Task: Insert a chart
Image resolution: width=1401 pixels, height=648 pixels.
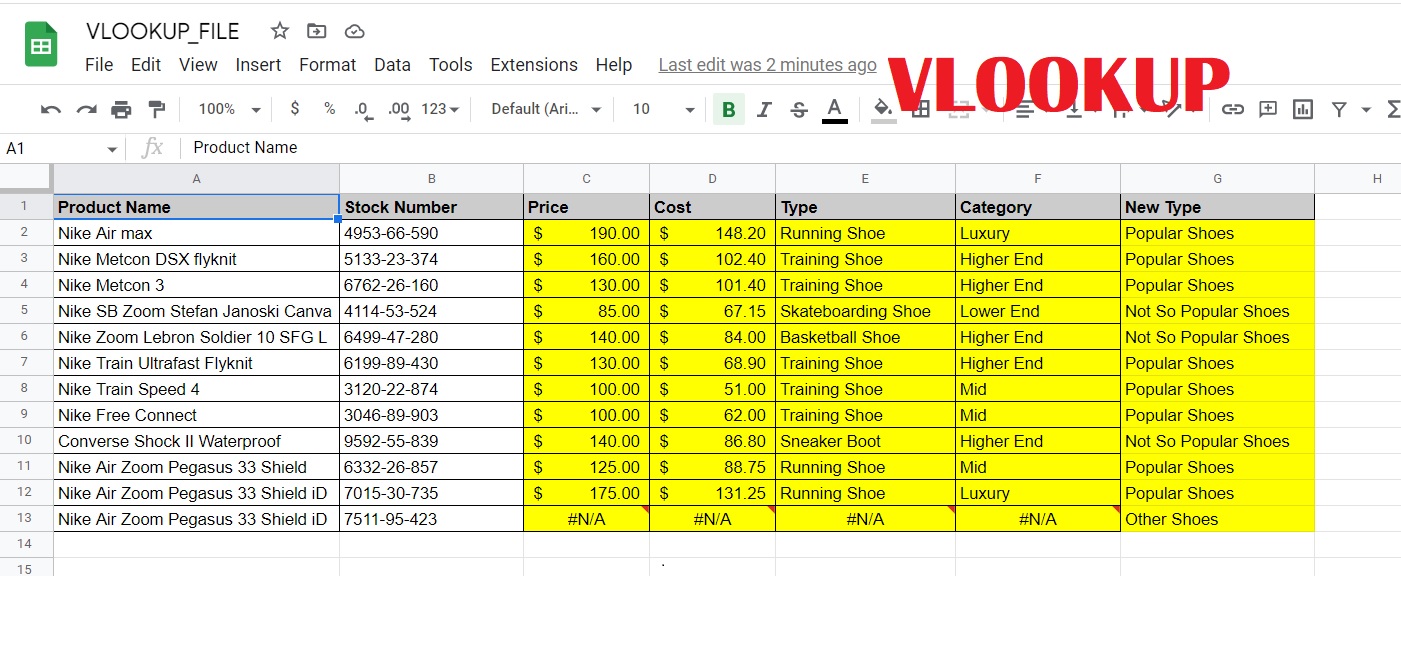Action: coord(1303,109)
